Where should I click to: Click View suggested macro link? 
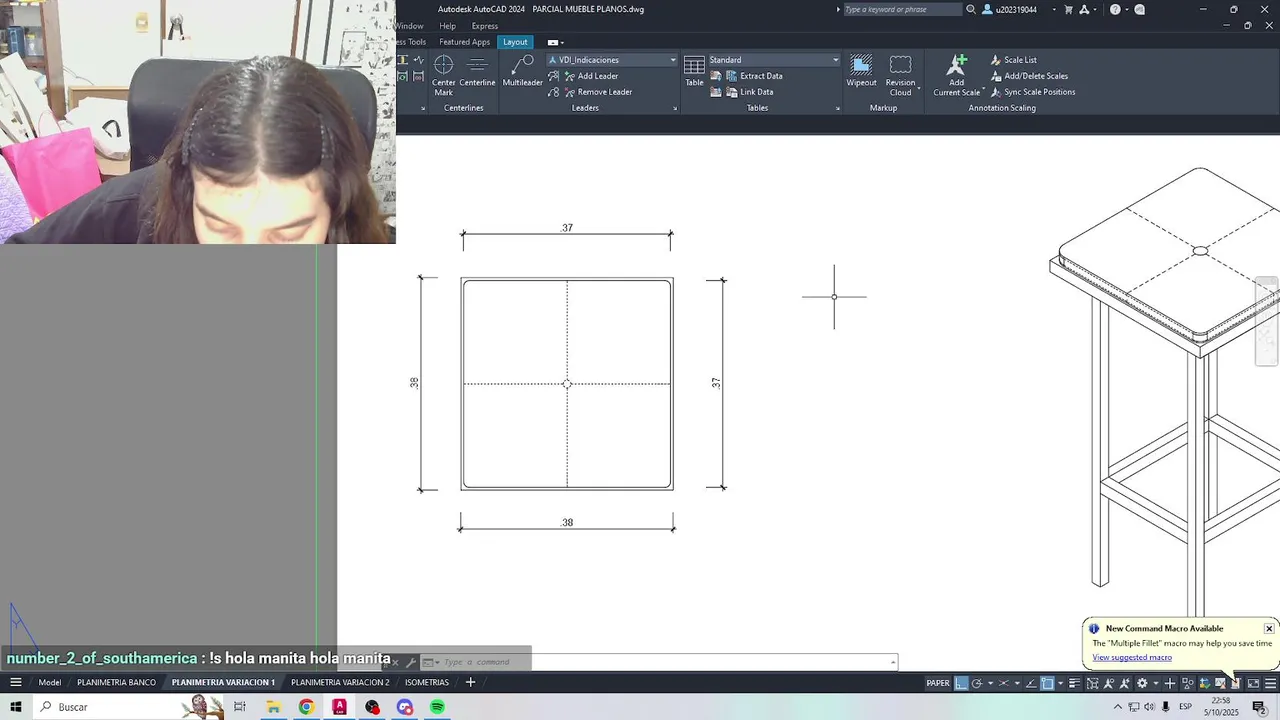(x=1132, y=657)
